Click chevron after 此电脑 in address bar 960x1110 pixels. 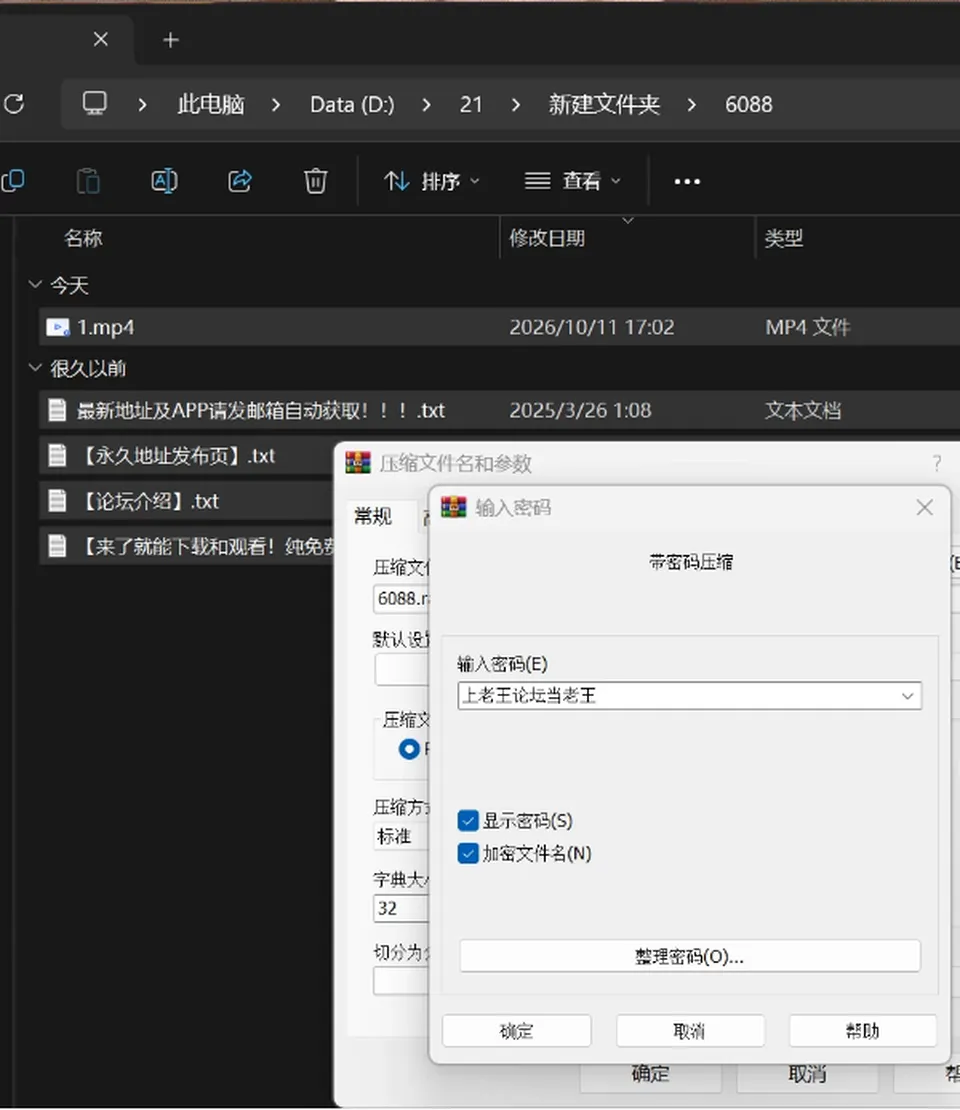pos(276,105)
